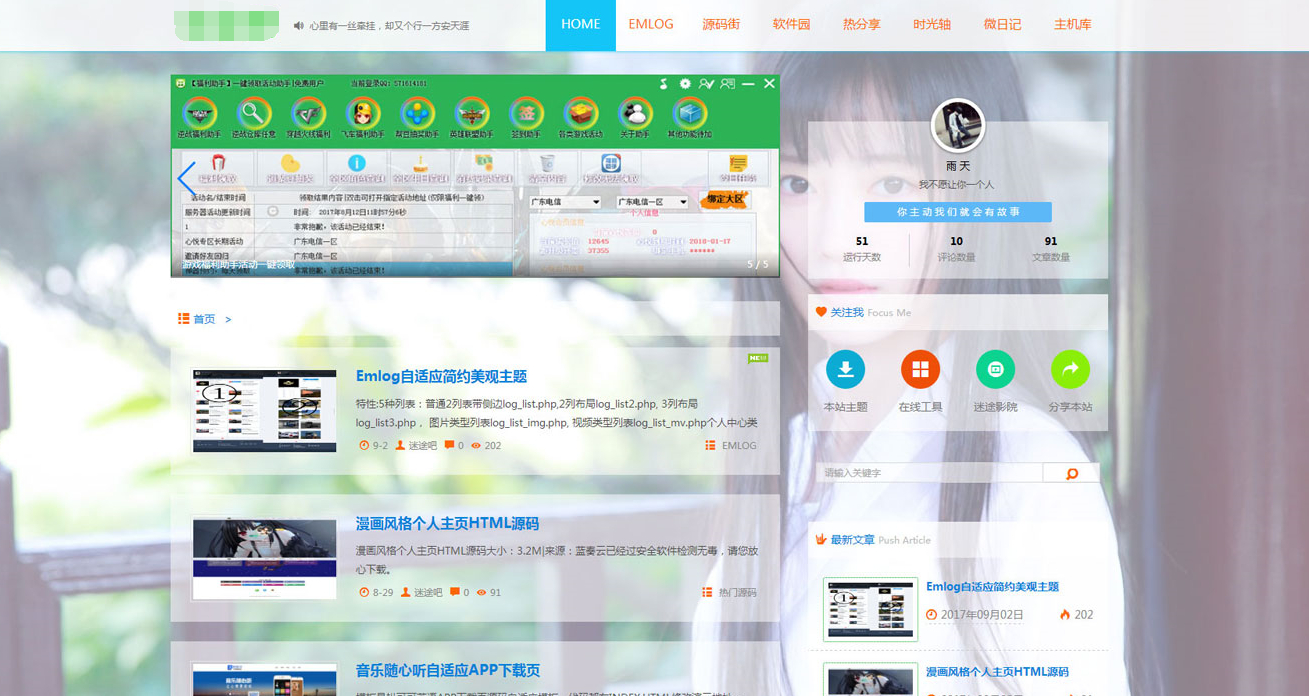Open the 热门源码 category link

coord(738,593)
